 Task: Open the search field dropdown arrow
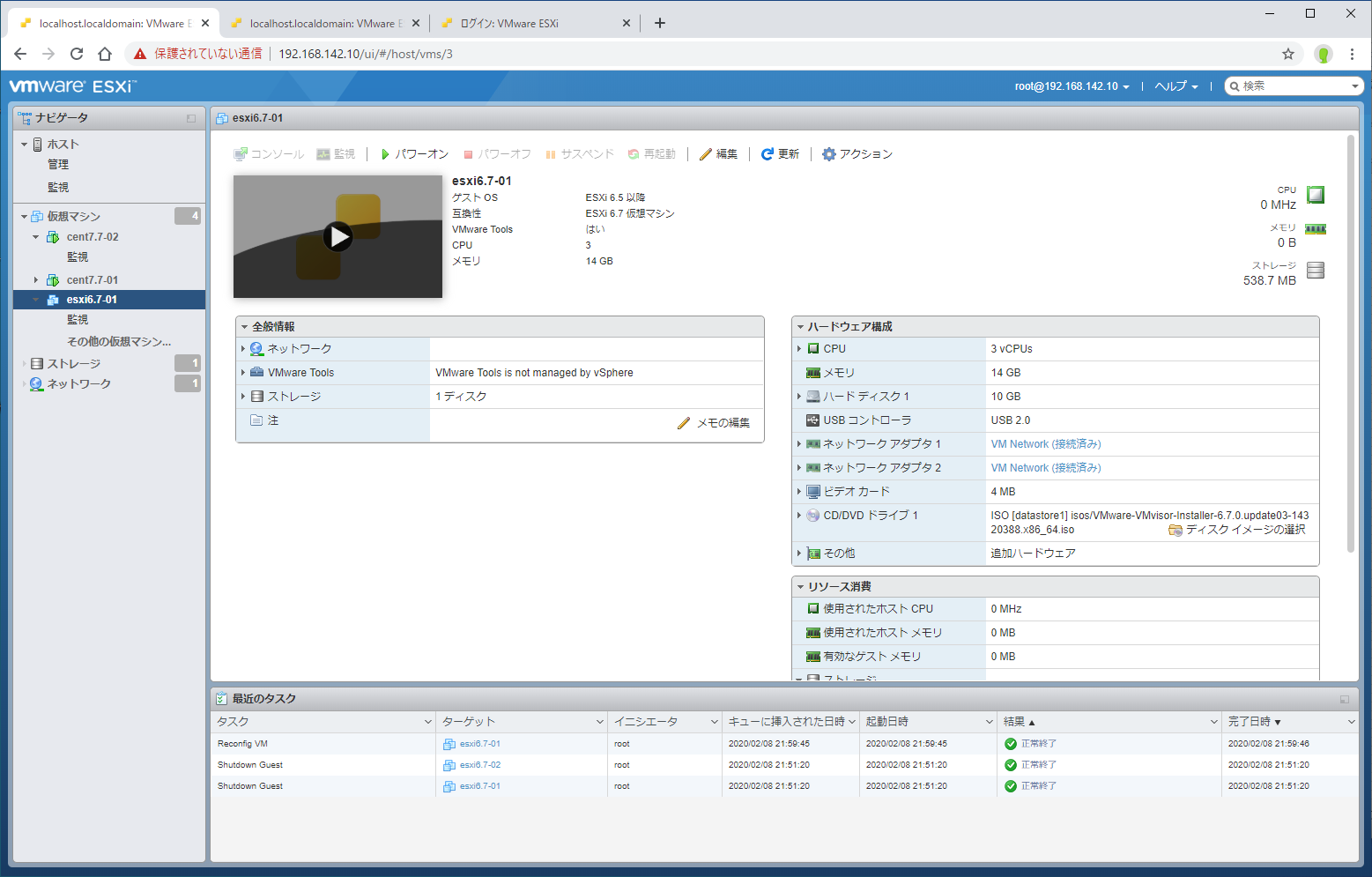(1355, 86)
